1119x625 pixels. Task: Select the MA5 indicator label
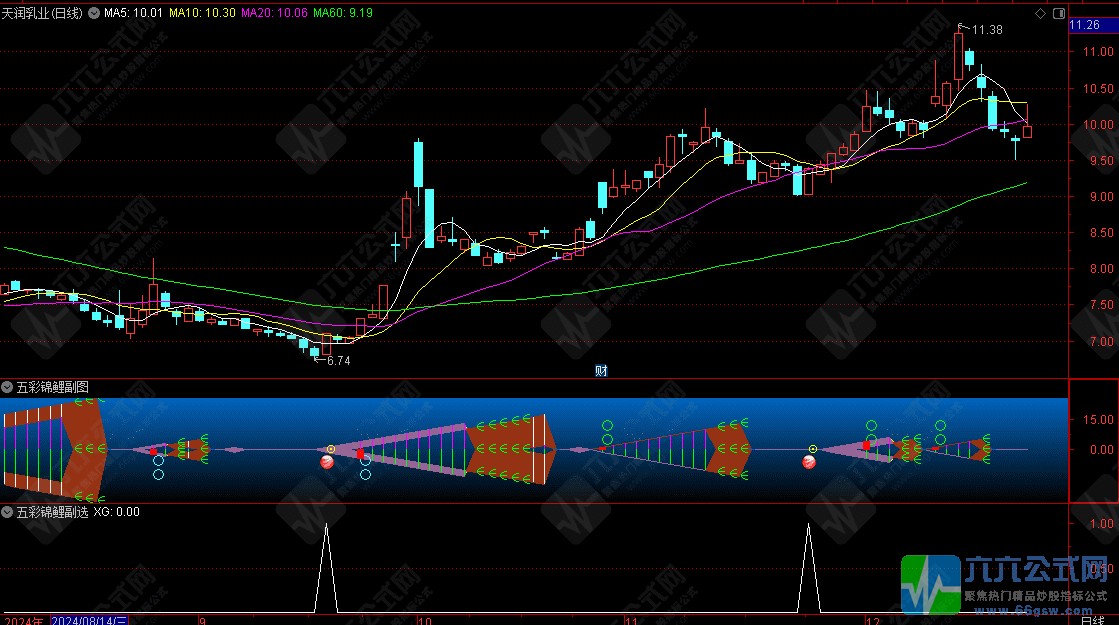(133, 13)
